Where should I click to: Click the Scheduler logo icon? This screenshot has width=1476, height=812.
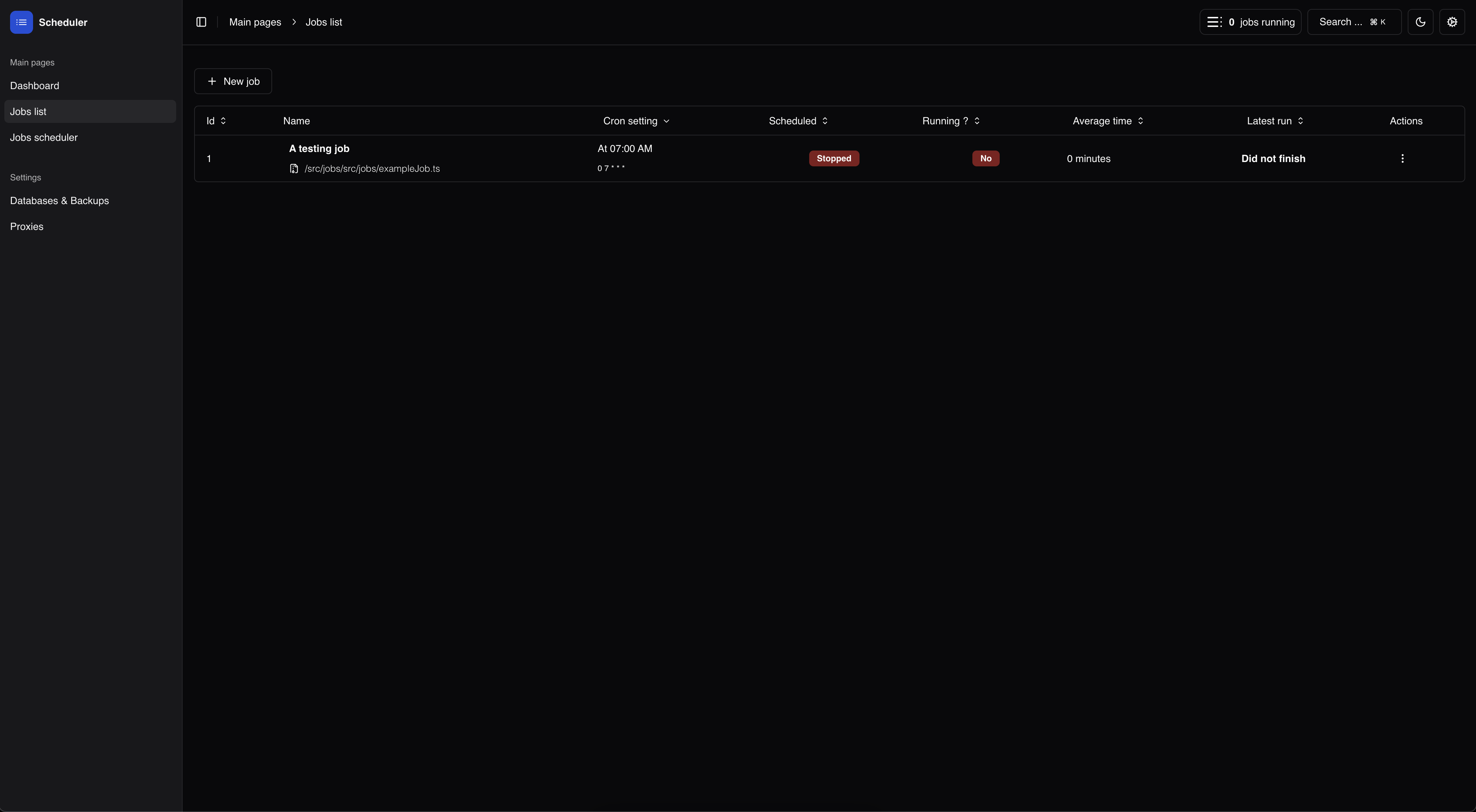coord(21,22)
